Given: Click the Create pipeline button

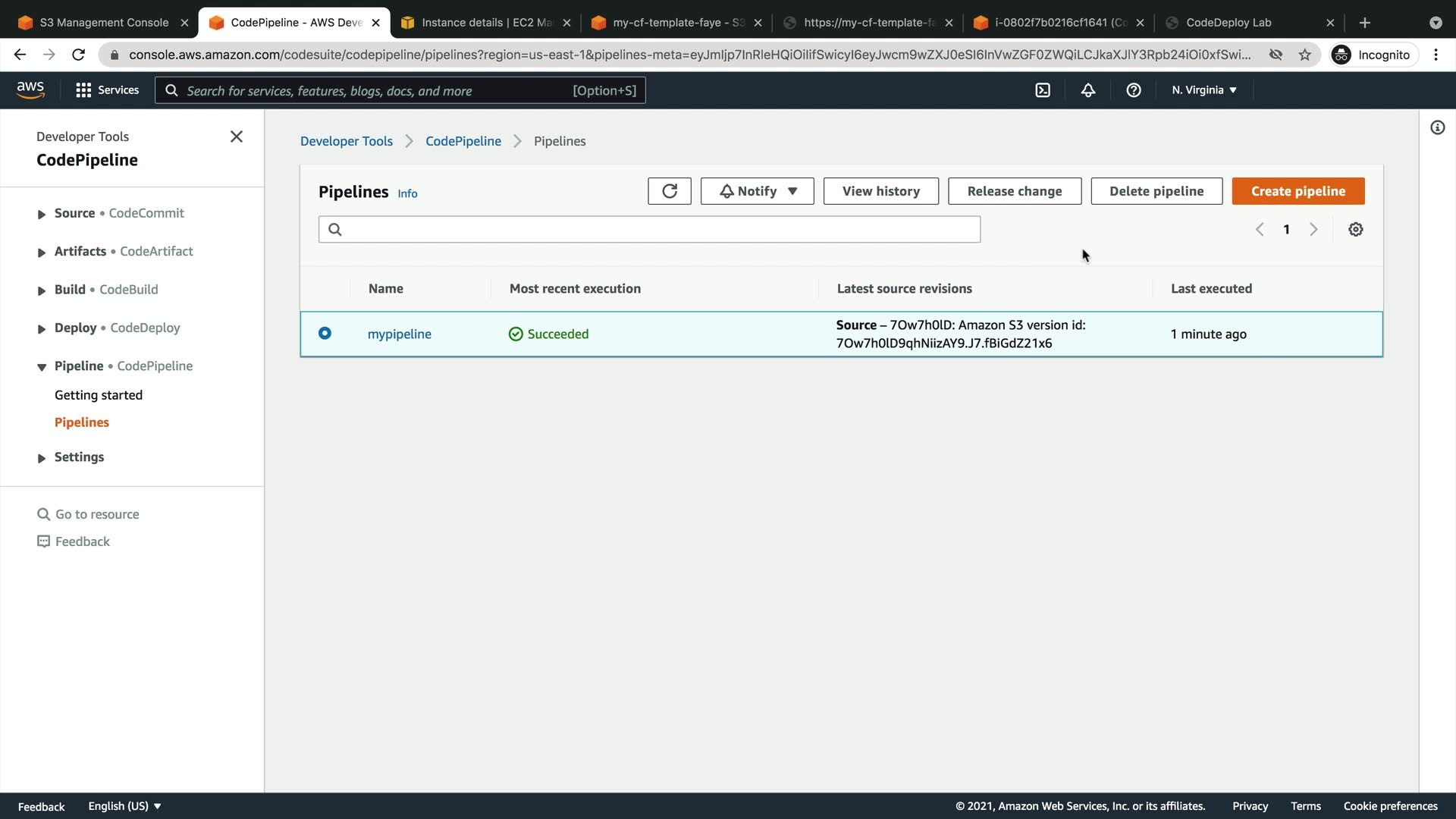Looking at the screenshot, I should [1298, 191].
